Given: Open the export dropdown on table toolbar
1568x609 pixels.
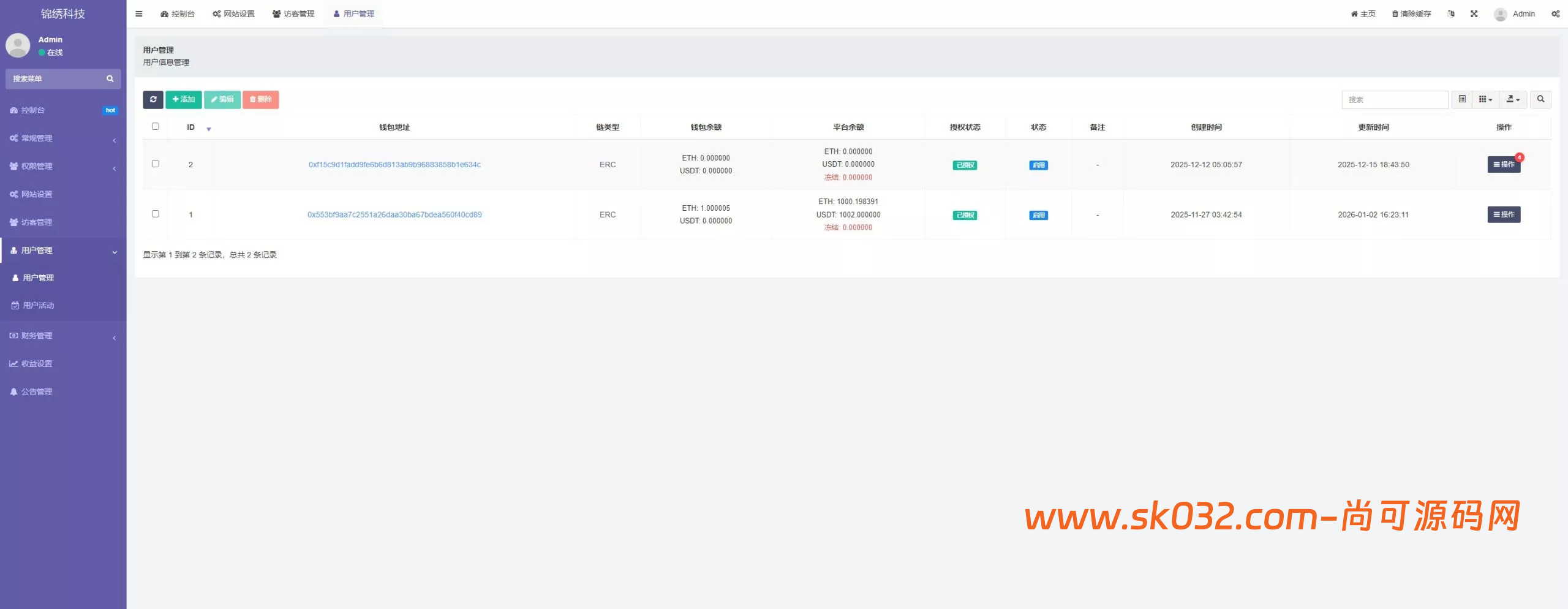Looking at the screenshot, I should tap(1512, 99).
